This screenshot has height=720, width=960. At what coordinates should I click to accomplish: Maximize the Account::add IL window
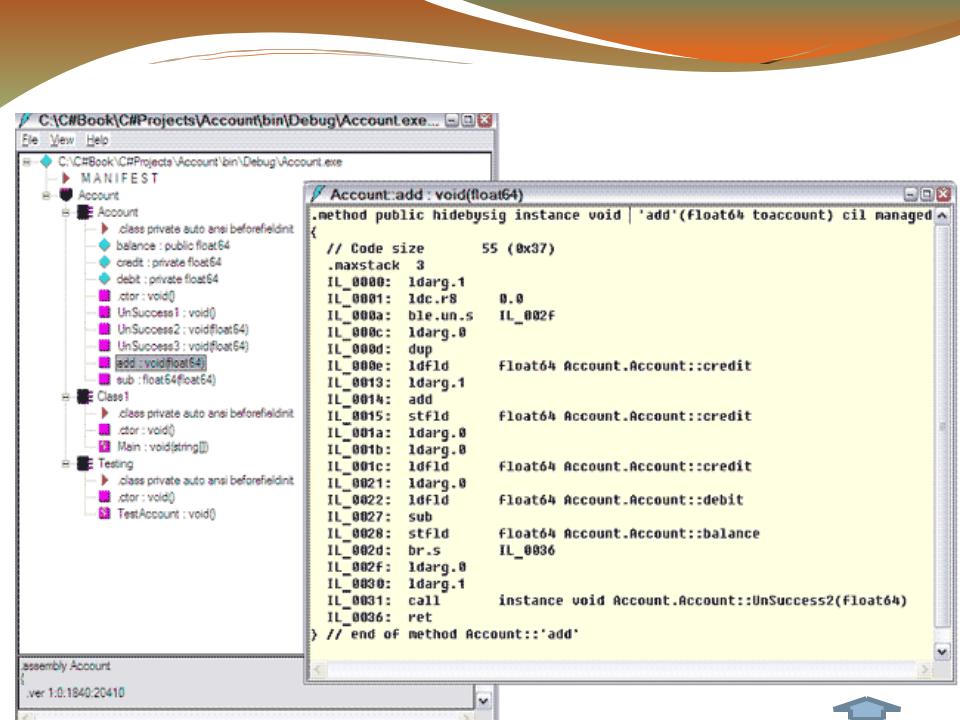click(x=927, y=194)
